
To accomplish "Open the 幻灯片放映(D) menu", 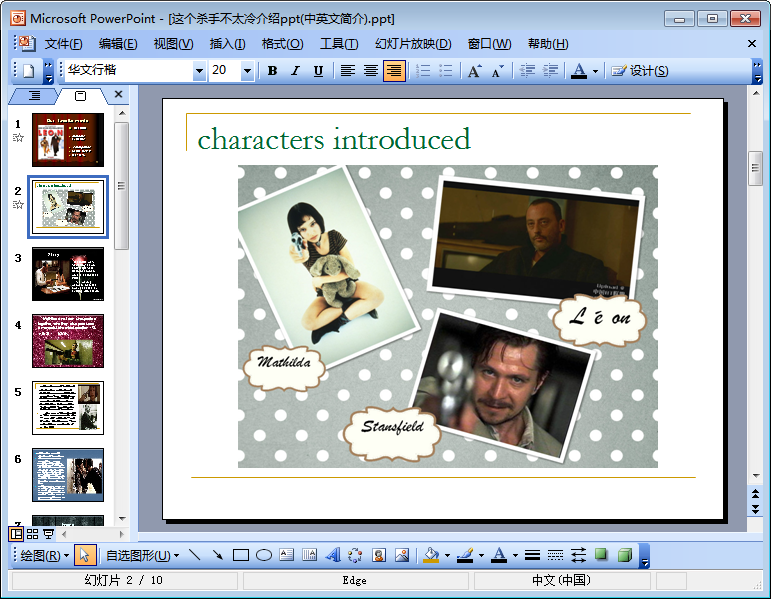I will click(413, 44).
